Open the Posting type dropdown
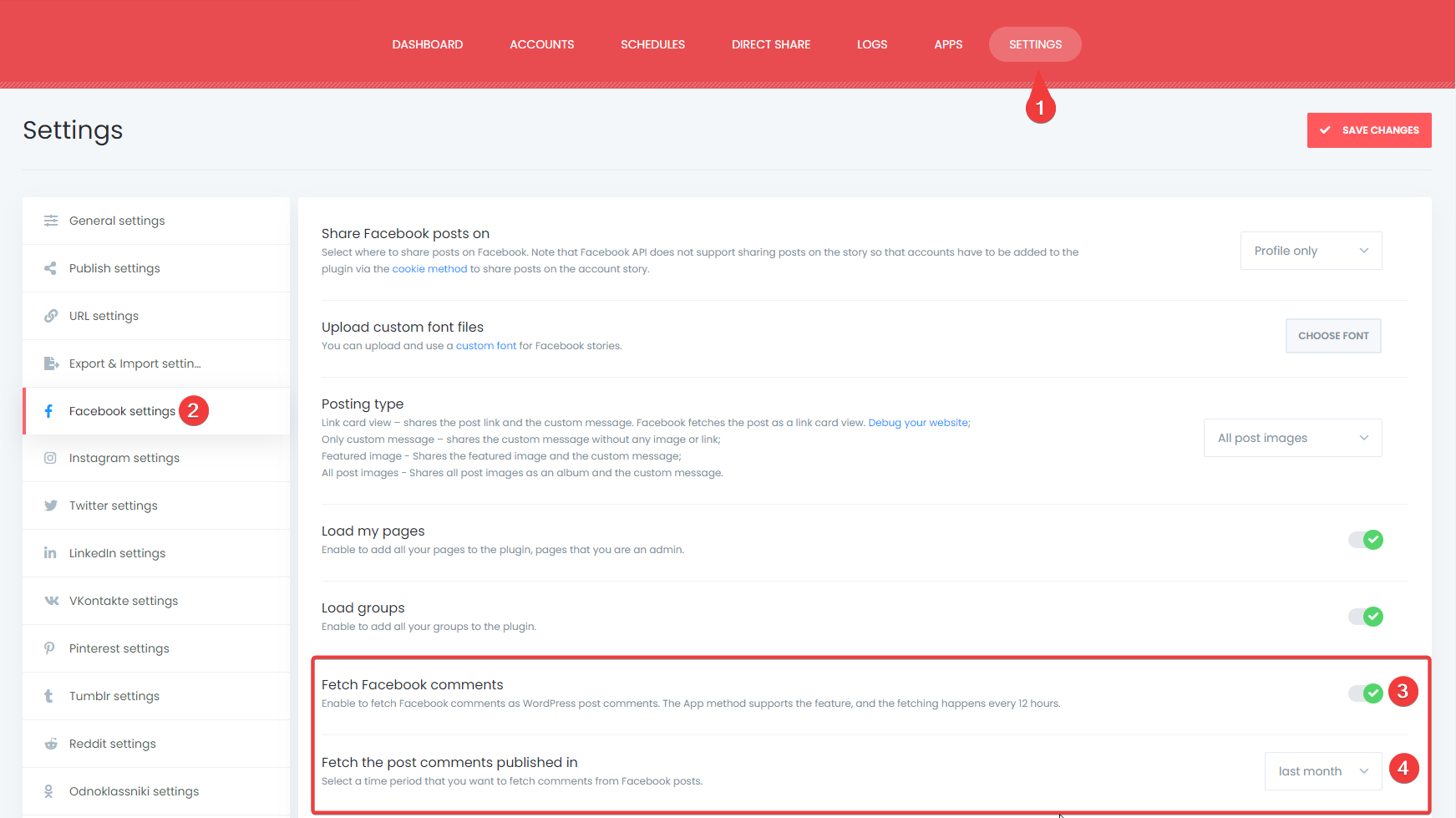The image size is (1456, 818). (x=1293, y=438)
